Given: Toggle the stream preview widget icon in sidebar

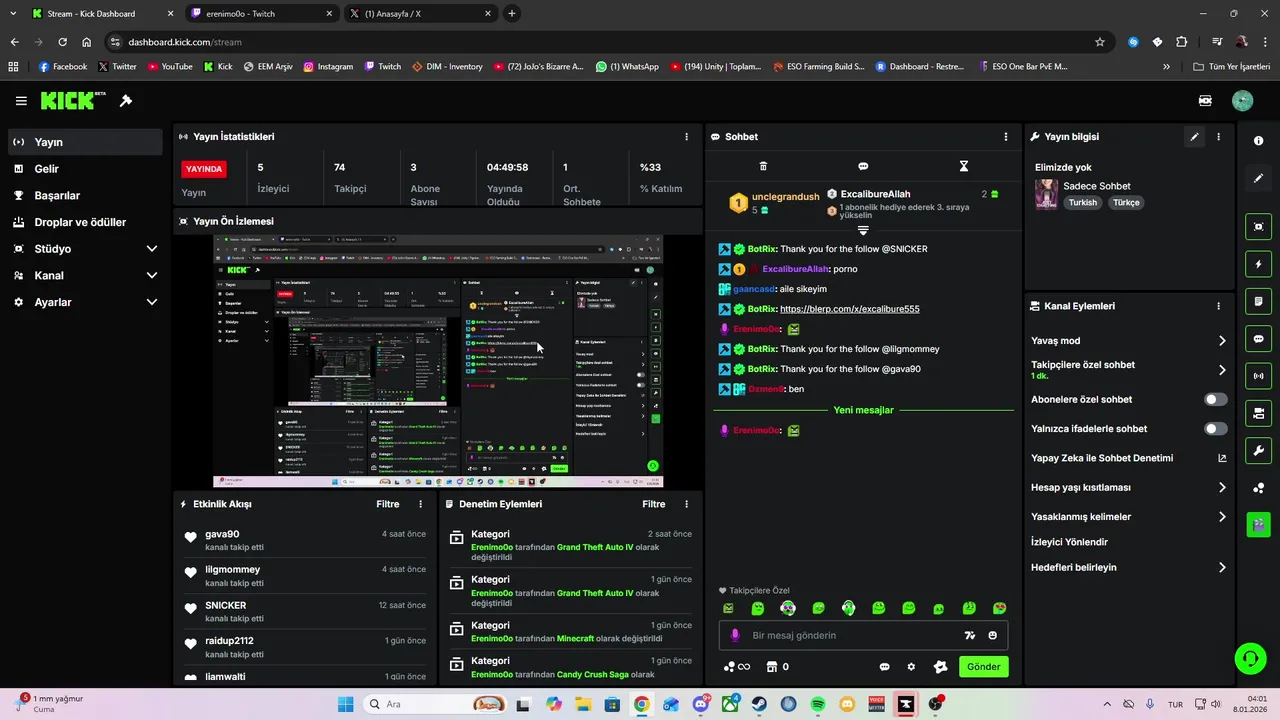Looking at the screenshot, I should click(1258, 227).
